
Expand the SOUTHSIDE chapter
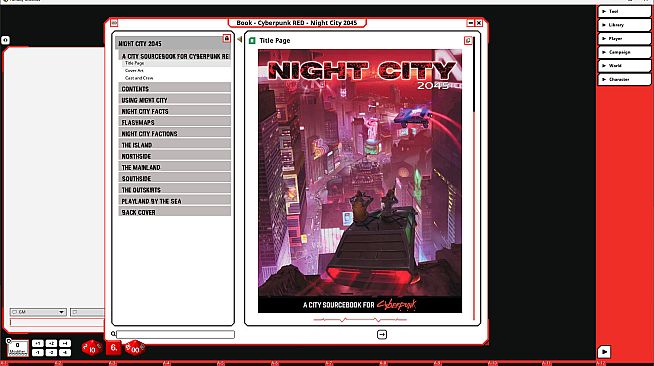(x=175, y=178)
